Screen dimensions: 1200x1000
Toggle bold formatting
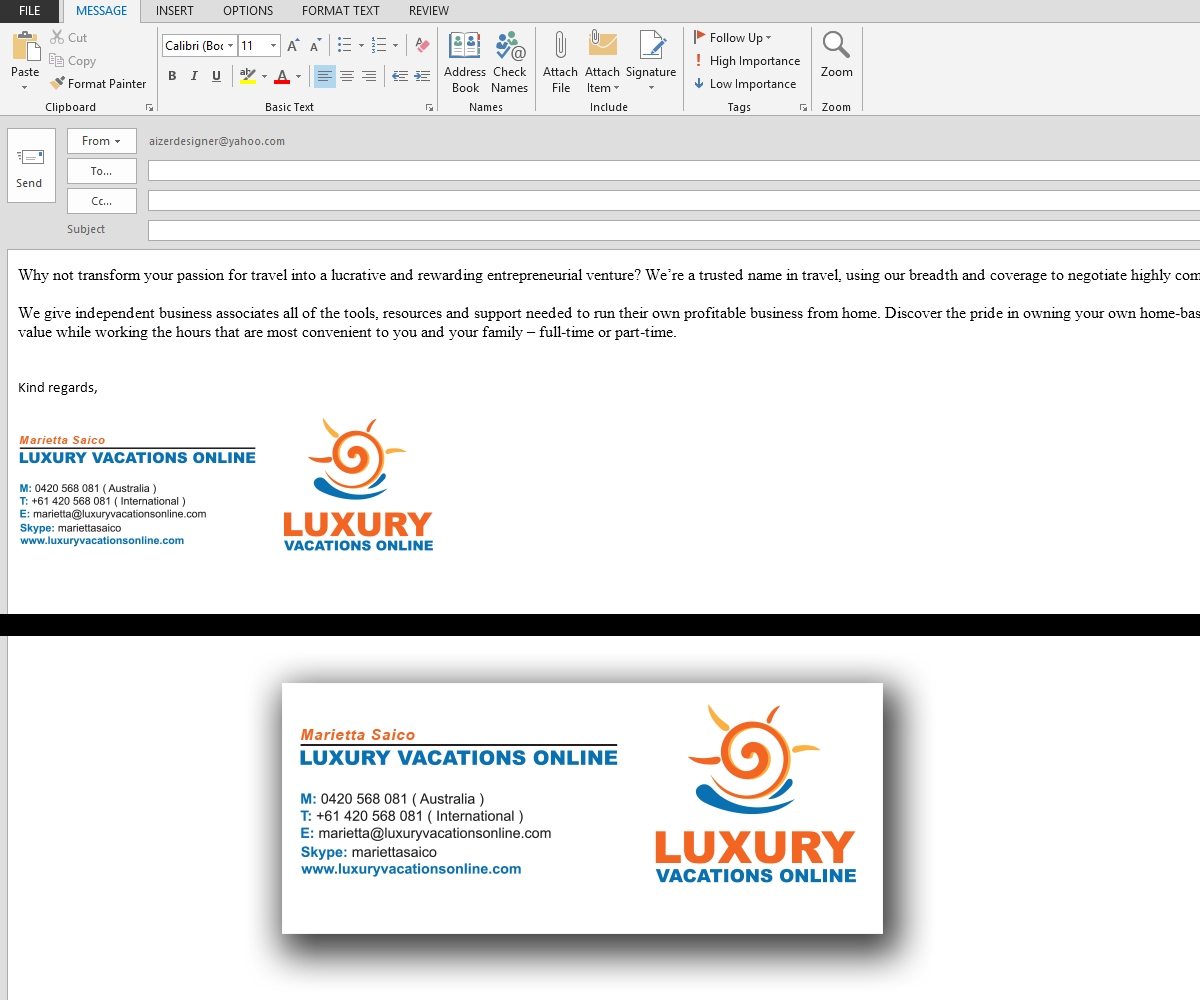pyautogui.click(x=172, y=76)
